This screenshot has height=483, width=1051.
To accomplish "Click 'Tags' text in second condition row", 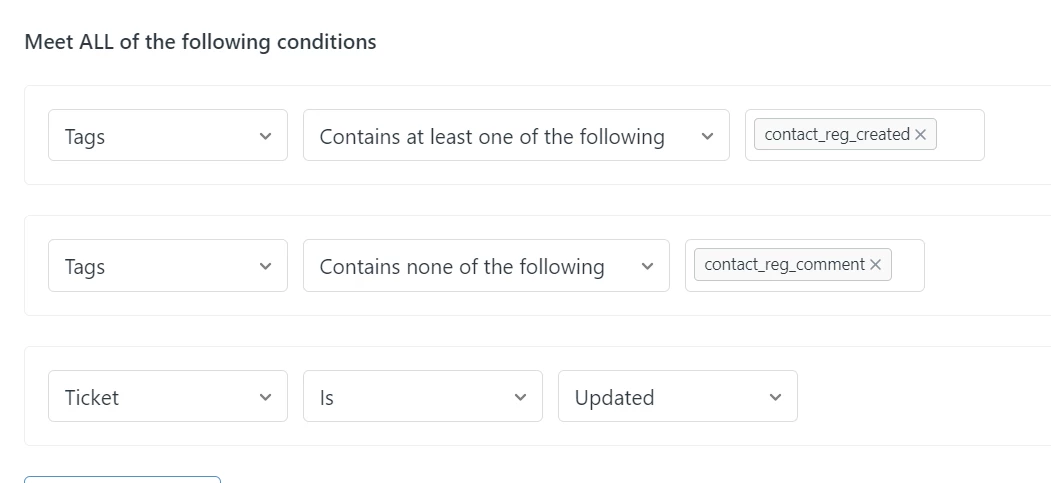I will 85,267.
